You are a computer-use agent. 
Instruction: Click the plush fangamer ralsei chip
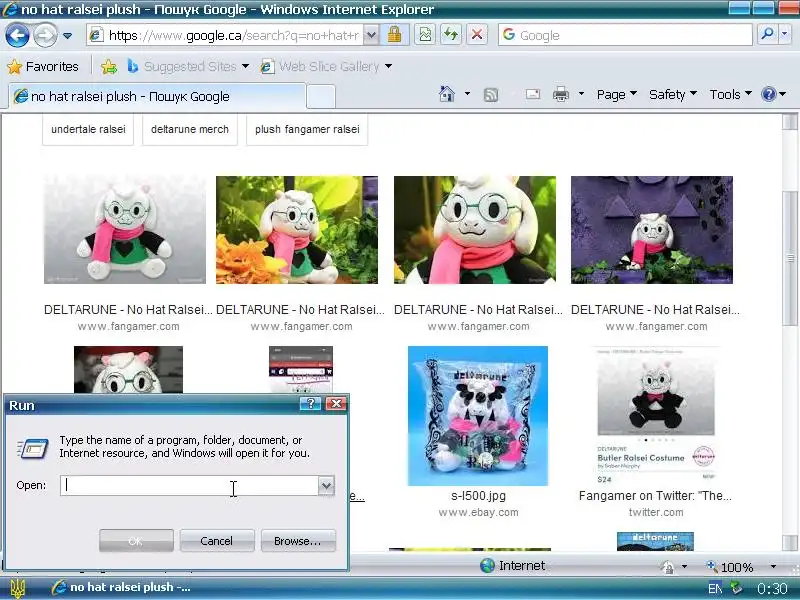pos(307,130)
